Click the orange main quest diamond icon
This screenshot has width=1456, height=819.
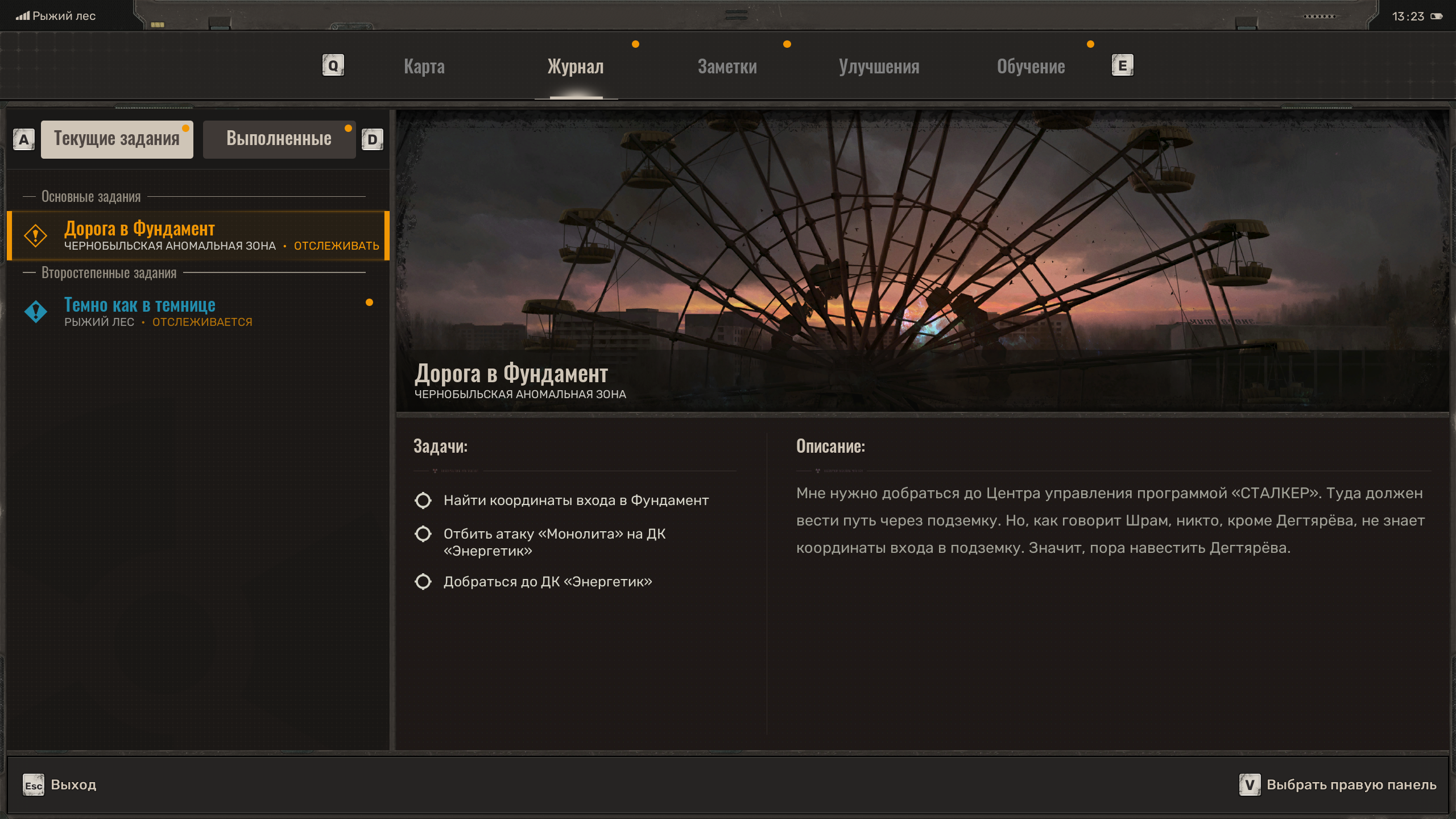35,235
